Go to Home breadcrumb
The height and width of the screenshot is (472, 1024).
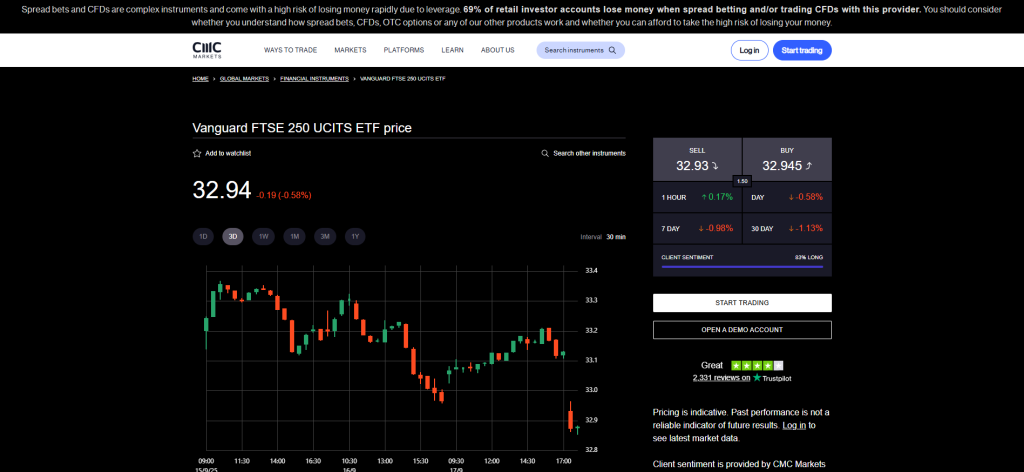click(x=200, y=78)
